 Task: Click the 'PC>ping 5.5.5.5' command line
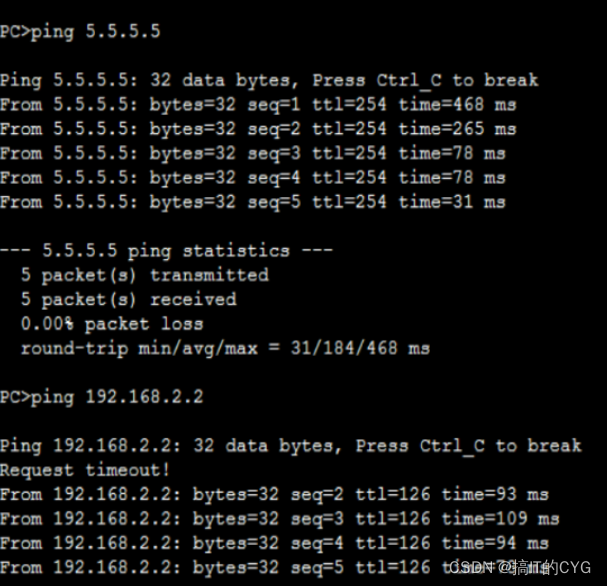80,31
